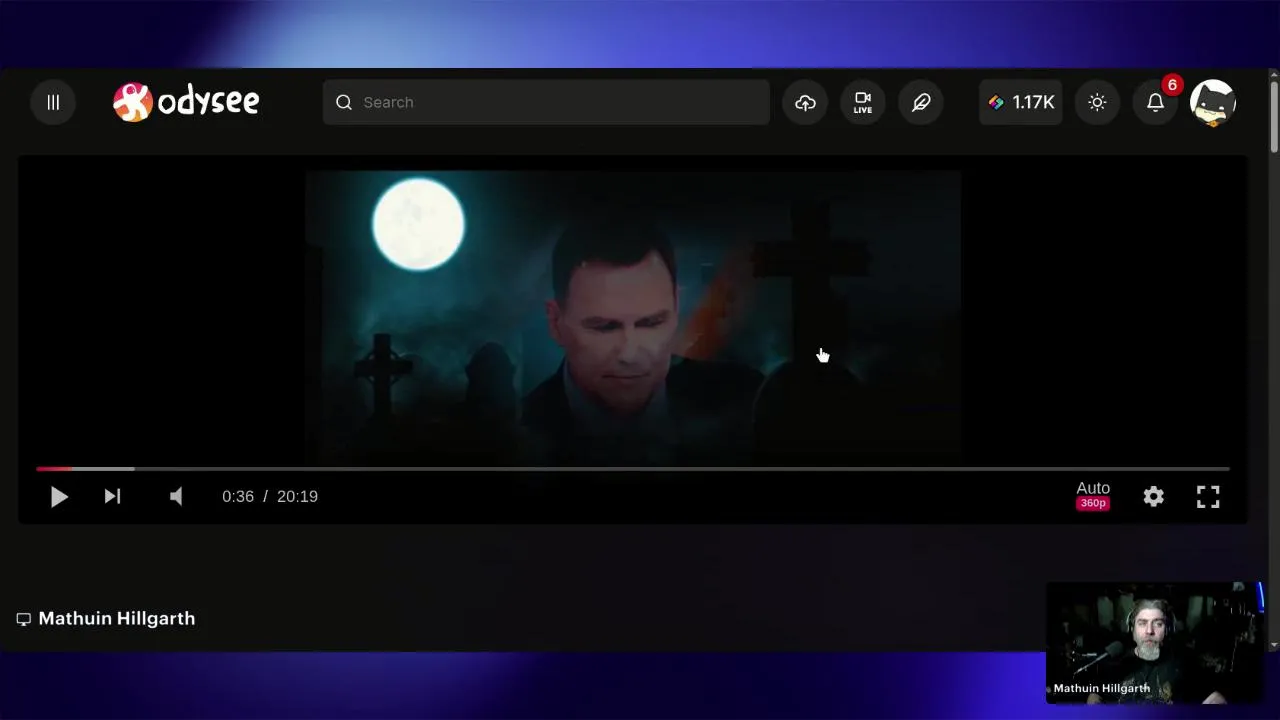1280x720 pixels.
Task: Open the sidebar hamburger menu
Action: pos(53,102)
